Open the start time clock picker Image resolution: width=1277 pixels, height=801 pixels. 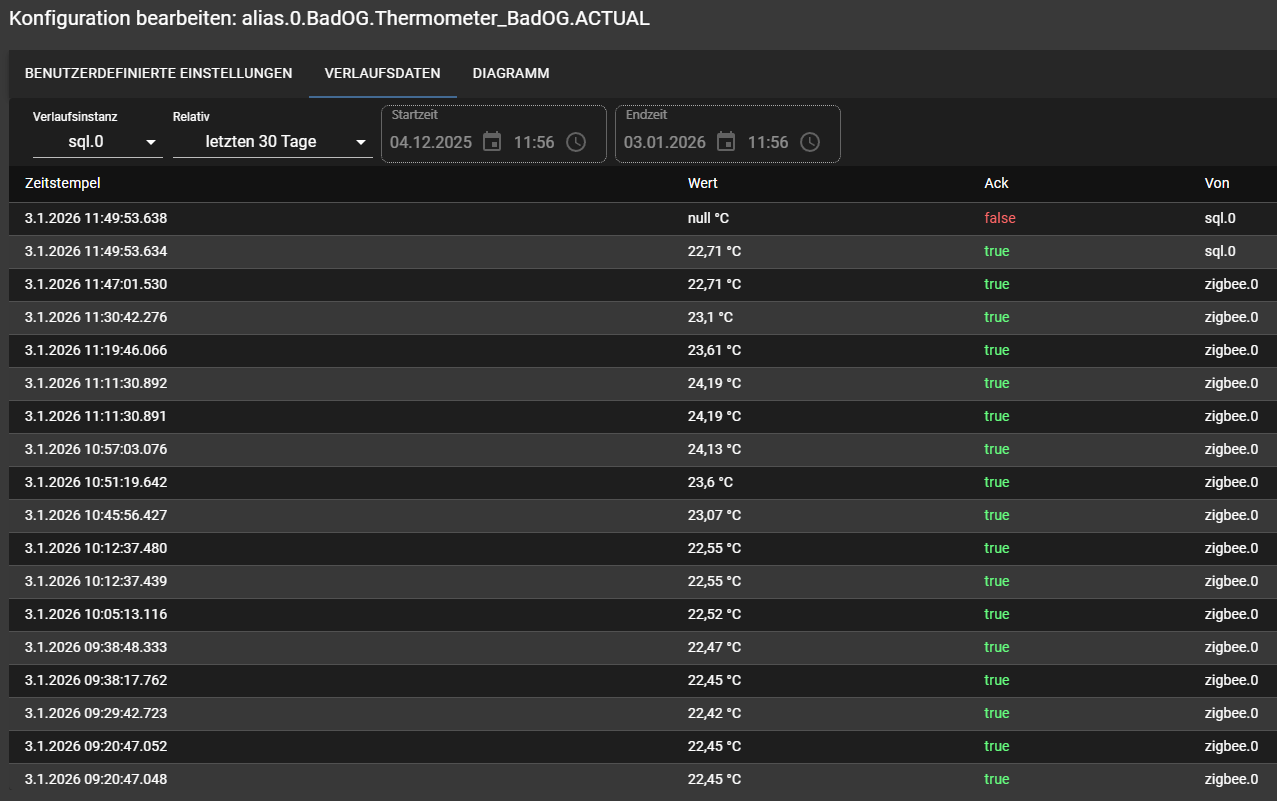[576, 142]
